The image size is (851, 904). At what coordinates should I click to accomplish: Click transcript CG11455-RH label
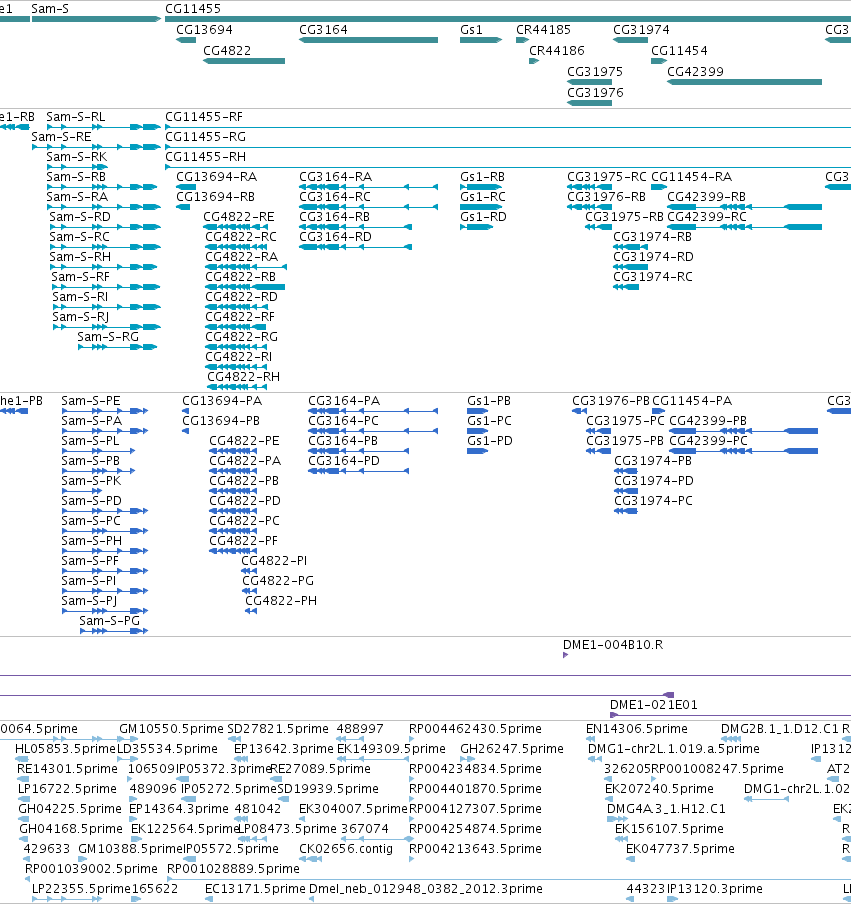[x=205, y=157]
